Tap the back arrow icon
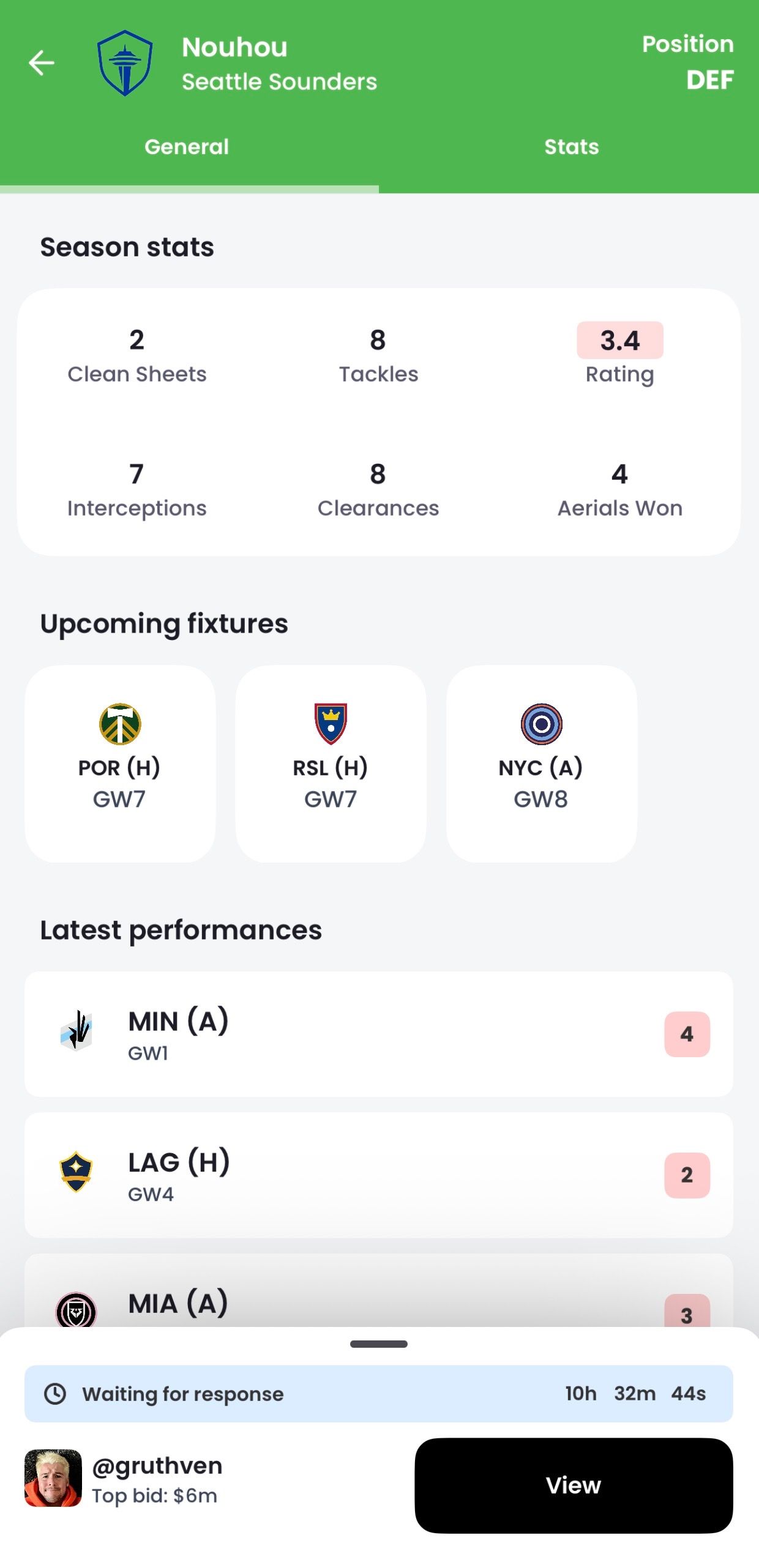 pyautogui.click(x=42, y=63)
